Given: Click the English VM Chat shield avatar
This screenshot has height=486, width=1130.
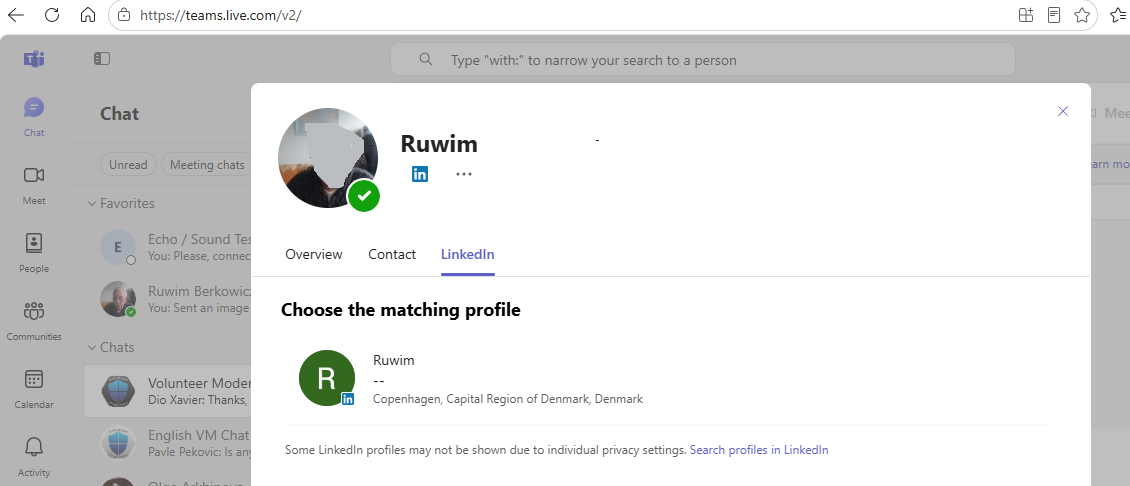Looking at the screenshot, I should [117, 443].
